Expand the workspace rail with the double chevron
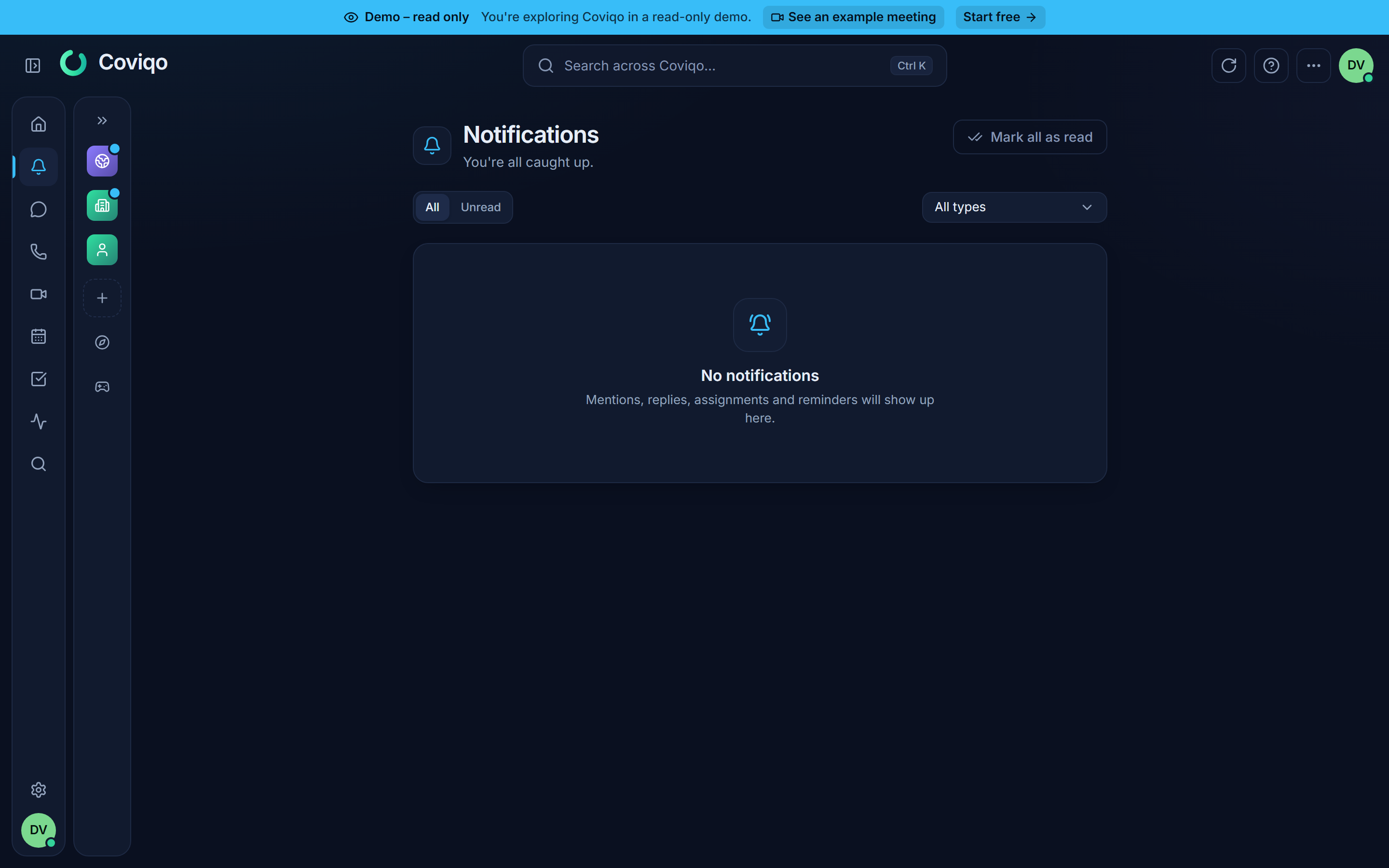Viewport: 1389px width, 868px height. coord(102,121)
